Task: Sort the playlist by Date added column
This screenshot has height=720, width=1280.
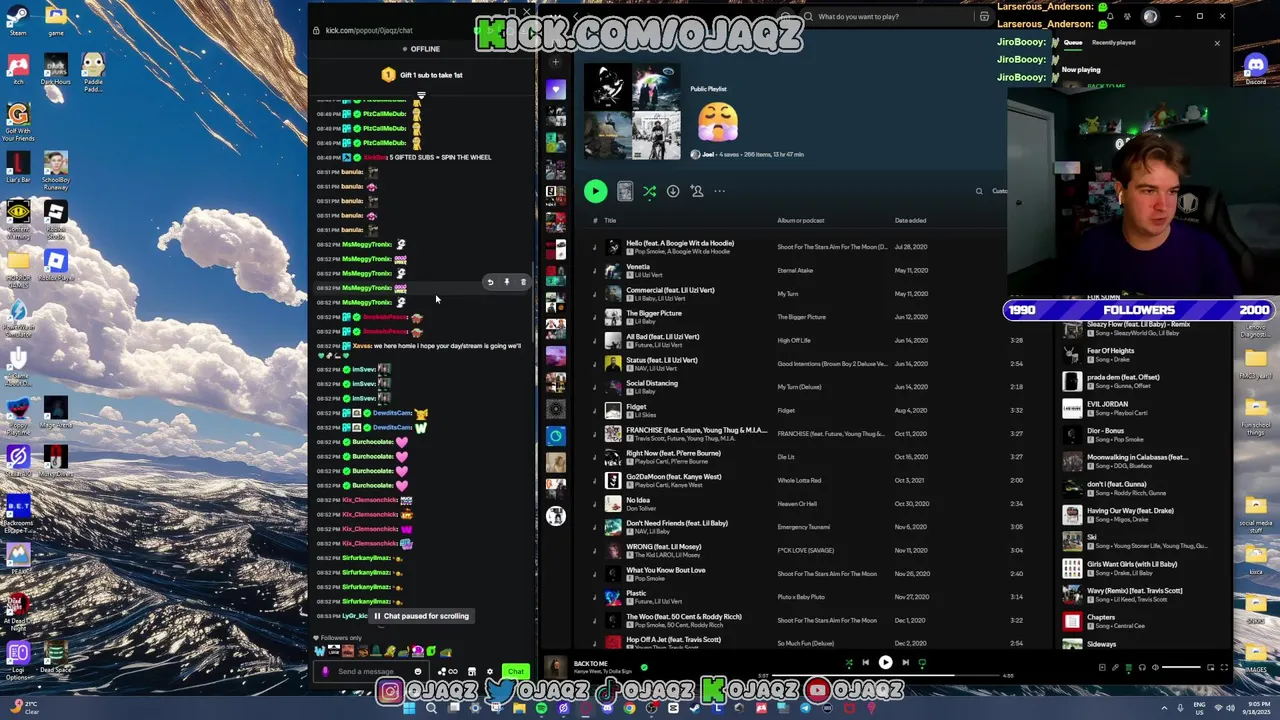Action: click(910, 220)
